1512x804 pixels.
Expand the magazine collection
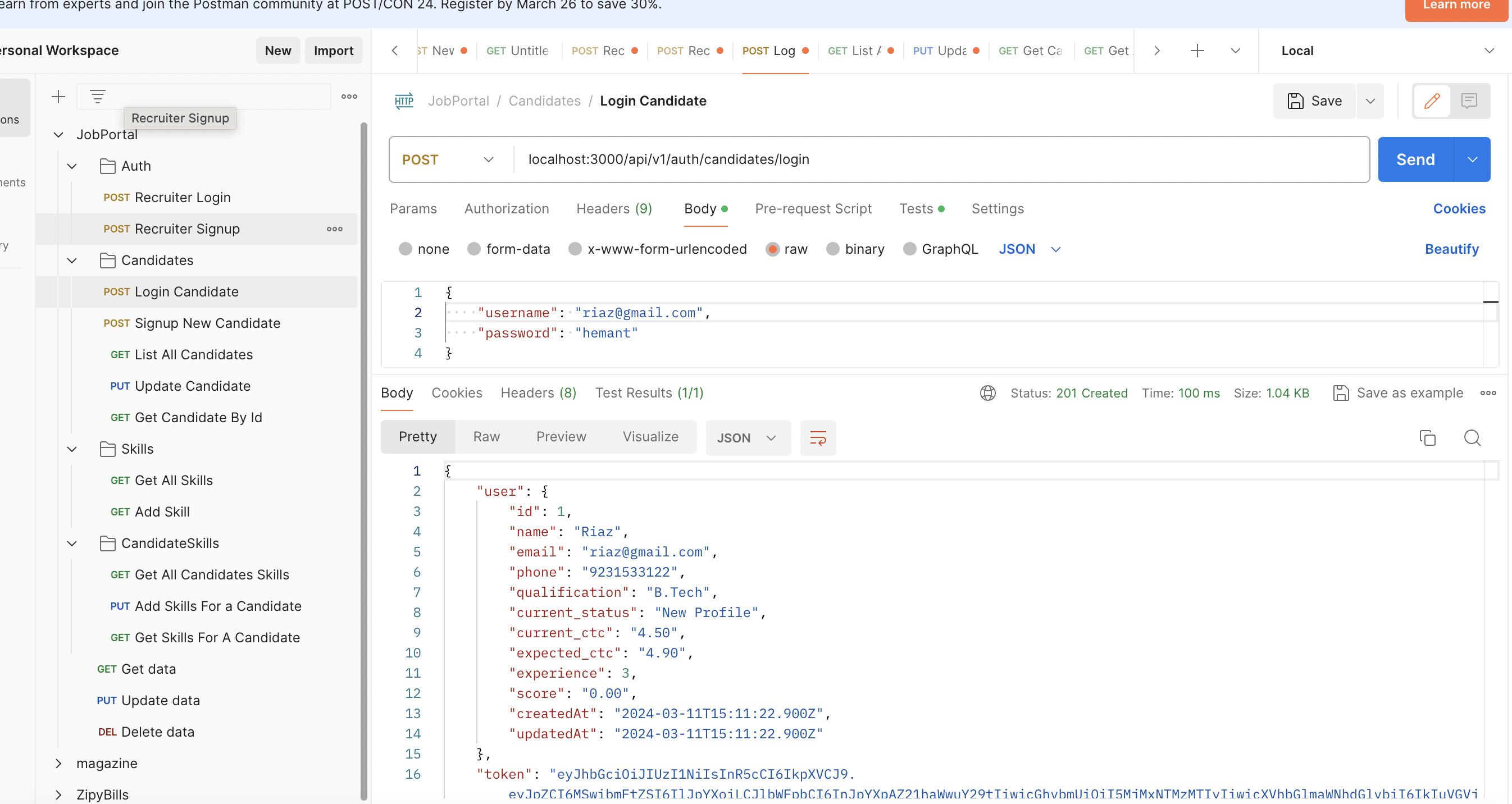coord(58,764)
